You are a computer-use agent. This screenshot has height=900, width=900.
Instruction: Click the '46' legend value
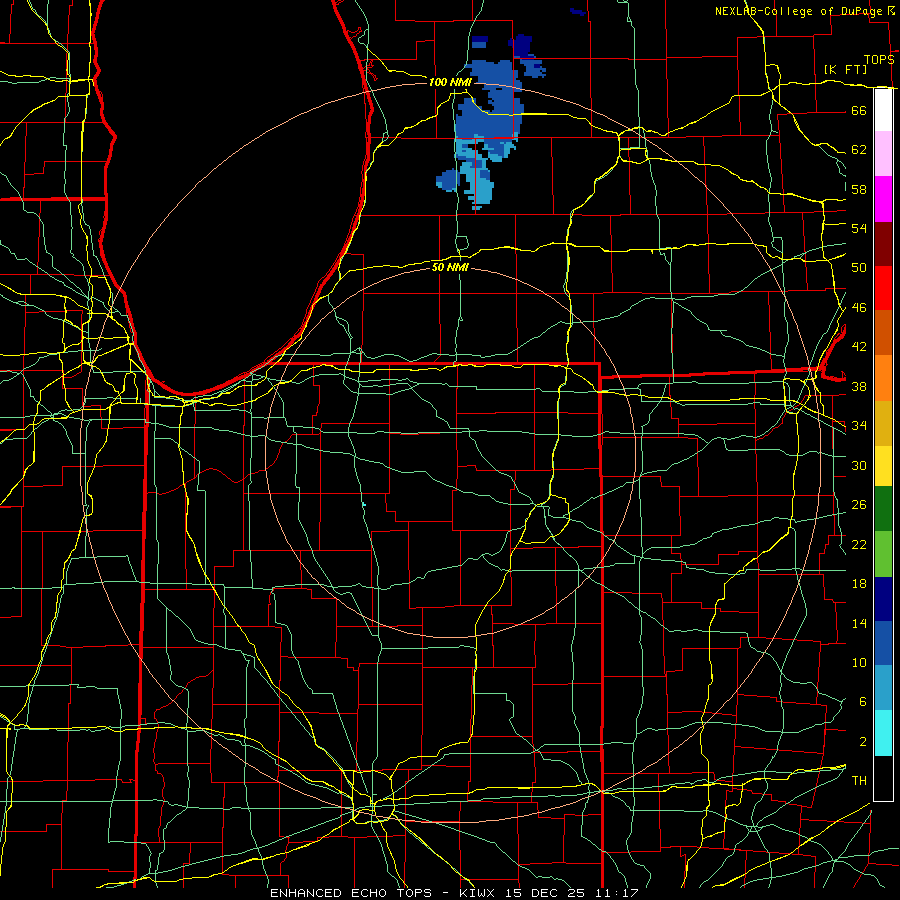tap(859, 308)
